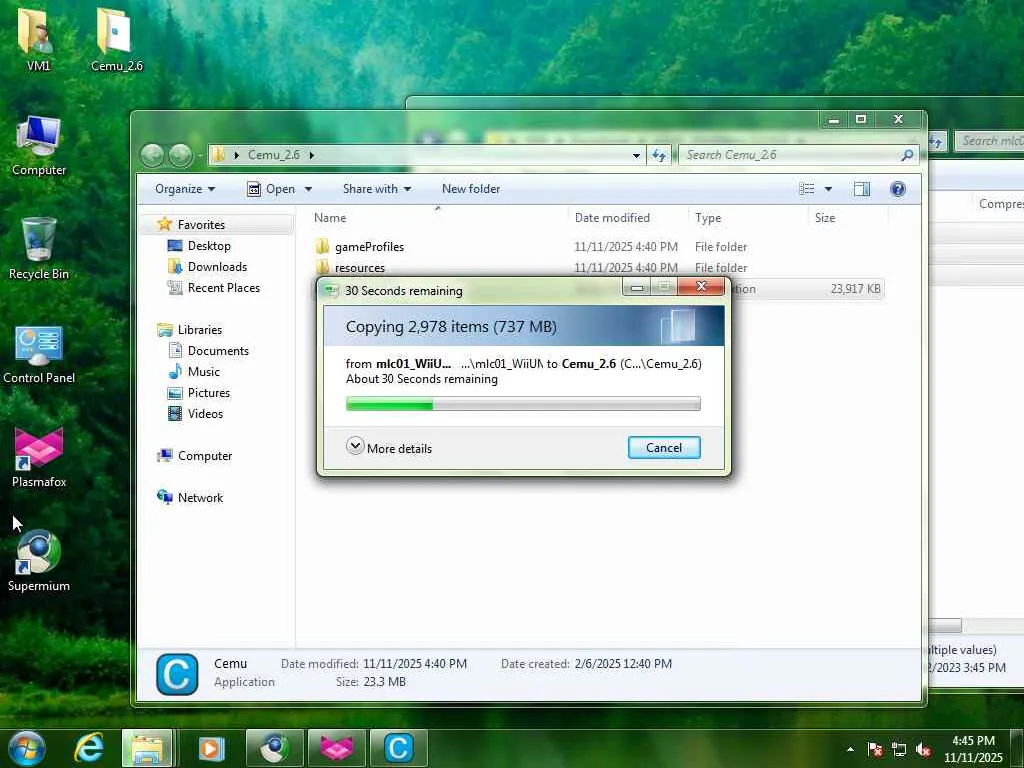Image resolution: width=1024 pixels, height=768 pixels.
Task: Go back in the Cemu_2.6 Explorer window
Action: [x=152, y=155]
